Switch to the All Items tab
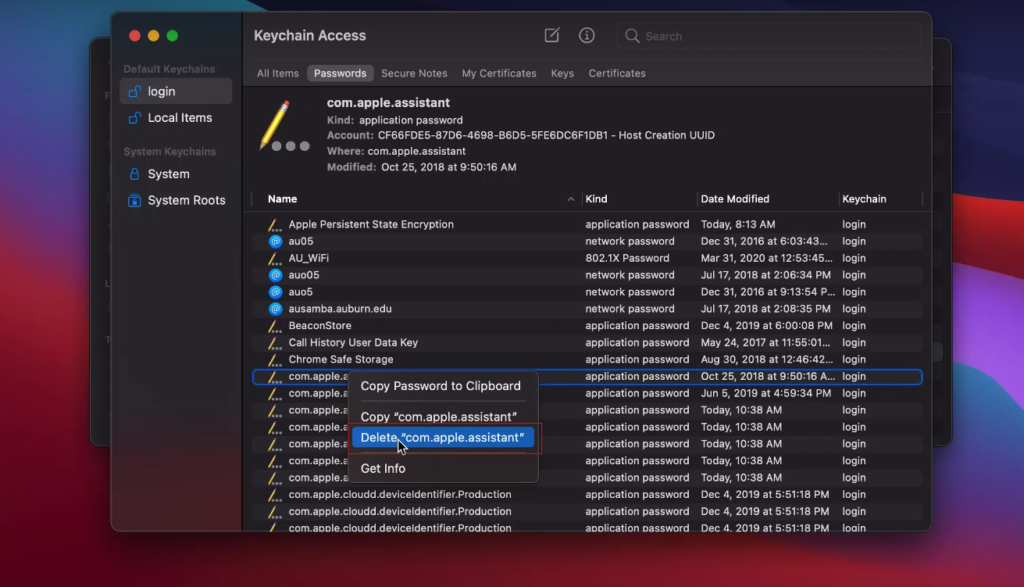Viewport: 1024px width, 587px height. coord(277,73)
